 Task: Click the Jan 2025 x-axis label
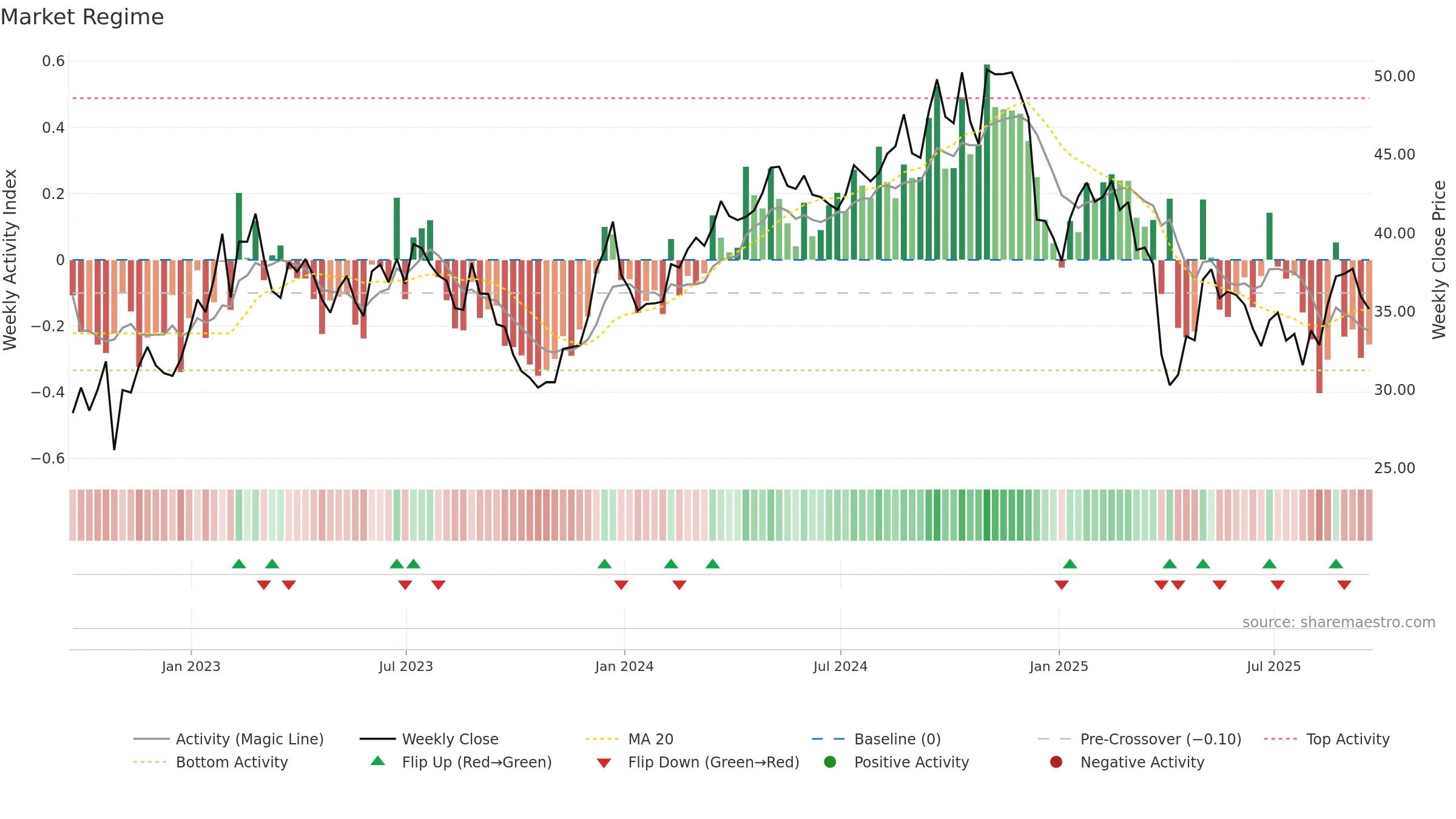[x=1059, y=666]
